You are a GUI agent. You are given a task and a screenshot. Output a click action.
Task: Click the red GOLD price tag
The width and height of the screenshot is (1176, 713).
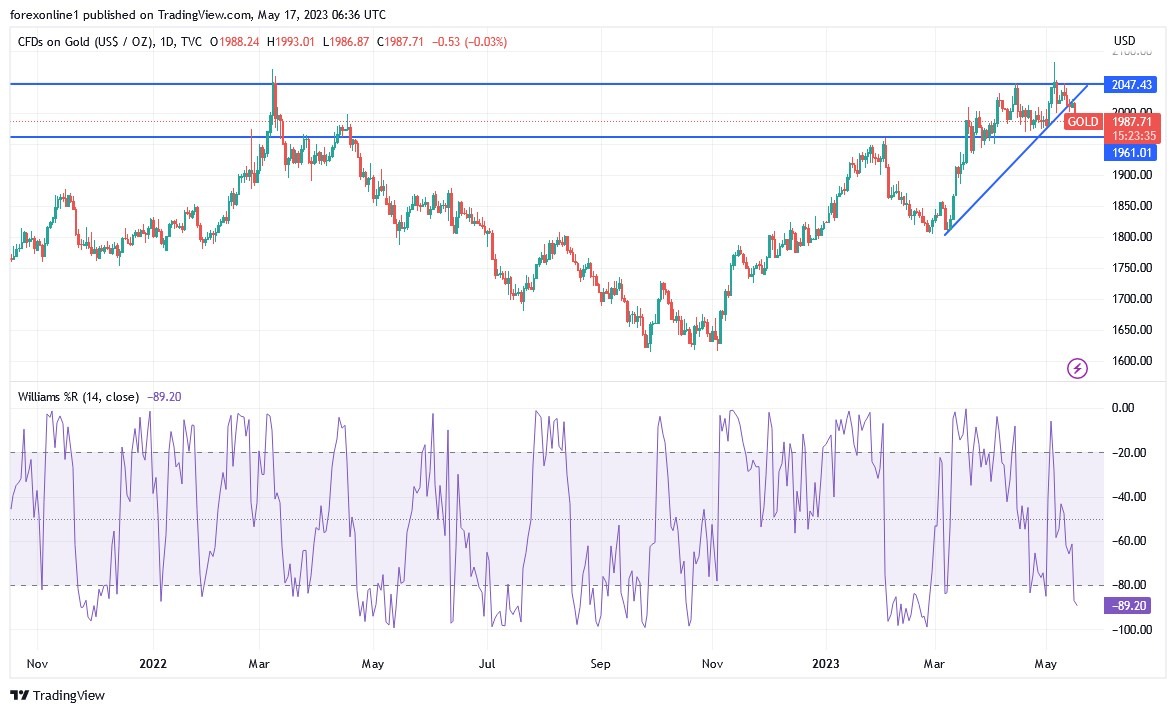click(x=1082, y=121)
